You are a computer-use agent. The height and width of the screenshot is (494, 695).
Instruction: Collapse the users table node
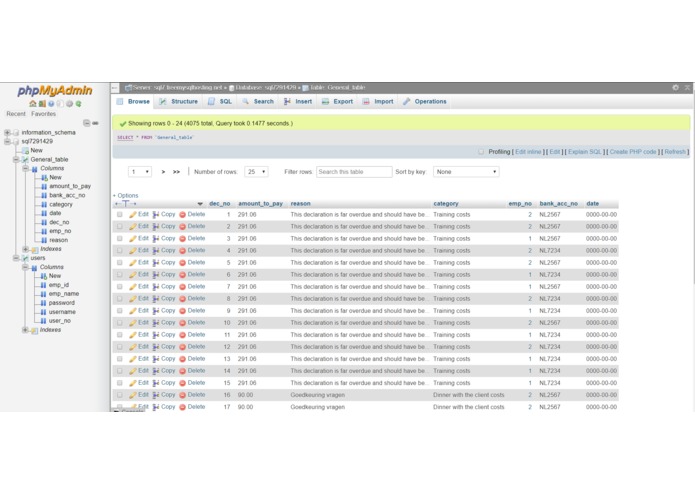pos(16,258)
